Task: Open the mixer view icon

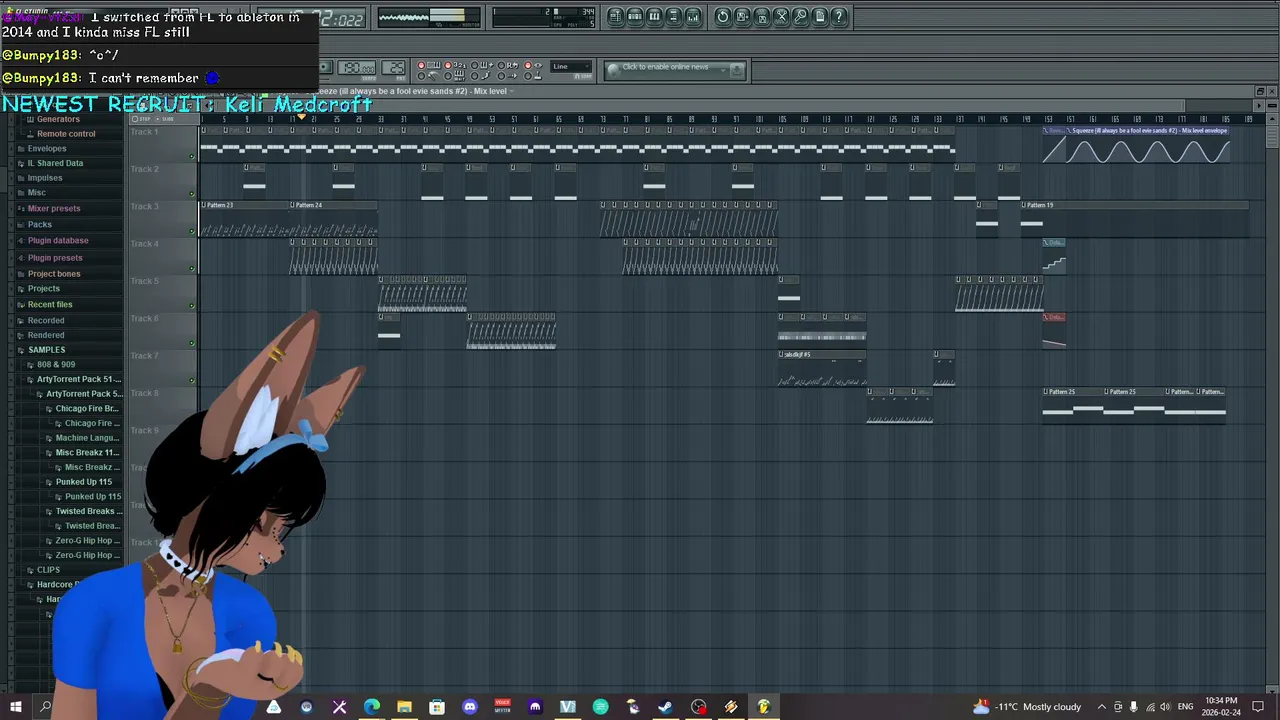Action: tap(693, 16)
